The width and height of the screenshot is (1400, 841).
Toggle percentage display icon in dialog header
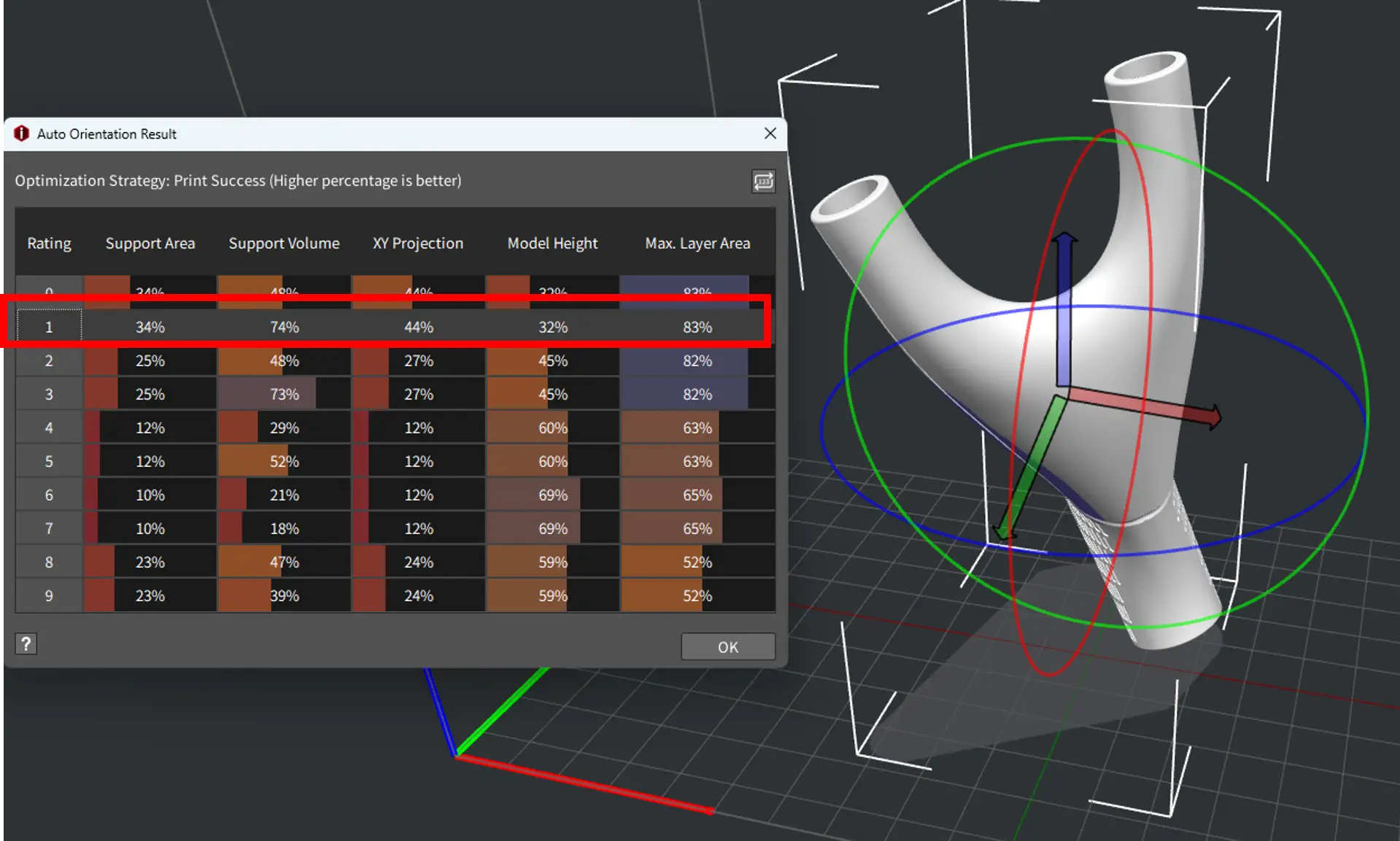point(763,181)
